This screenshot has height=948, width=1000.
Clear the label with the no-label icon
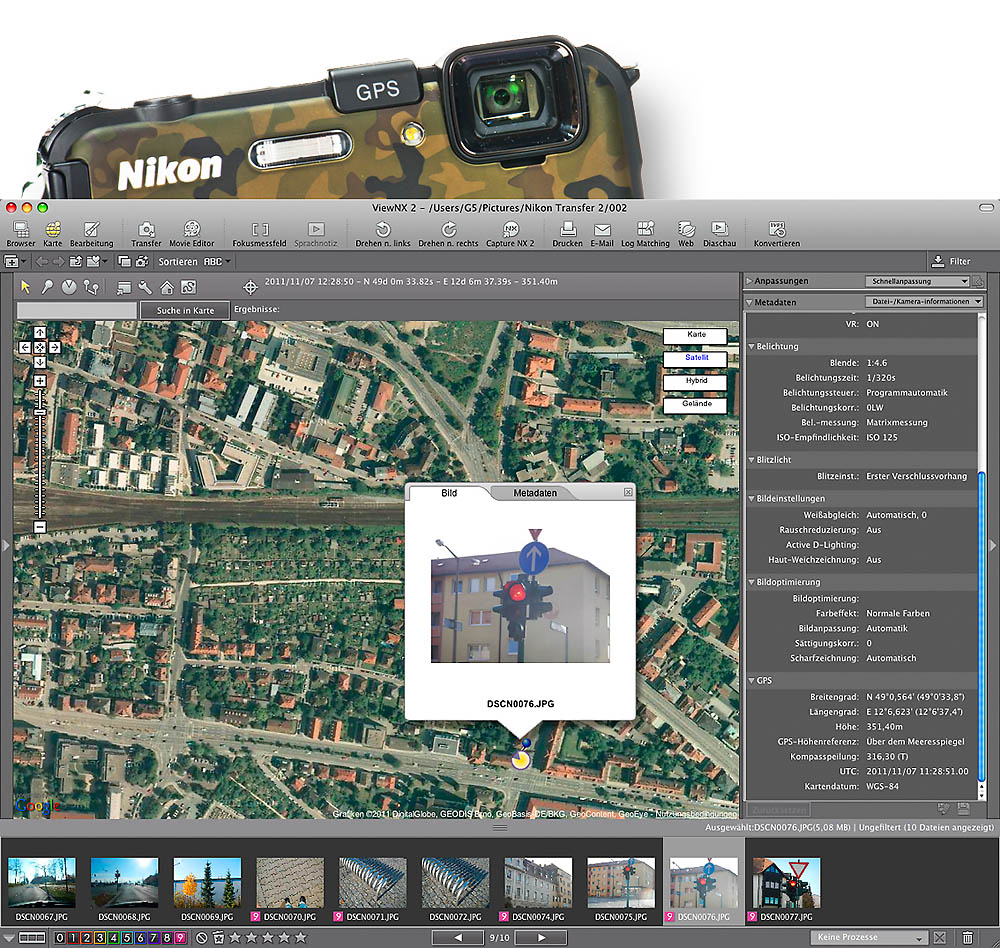202,937
